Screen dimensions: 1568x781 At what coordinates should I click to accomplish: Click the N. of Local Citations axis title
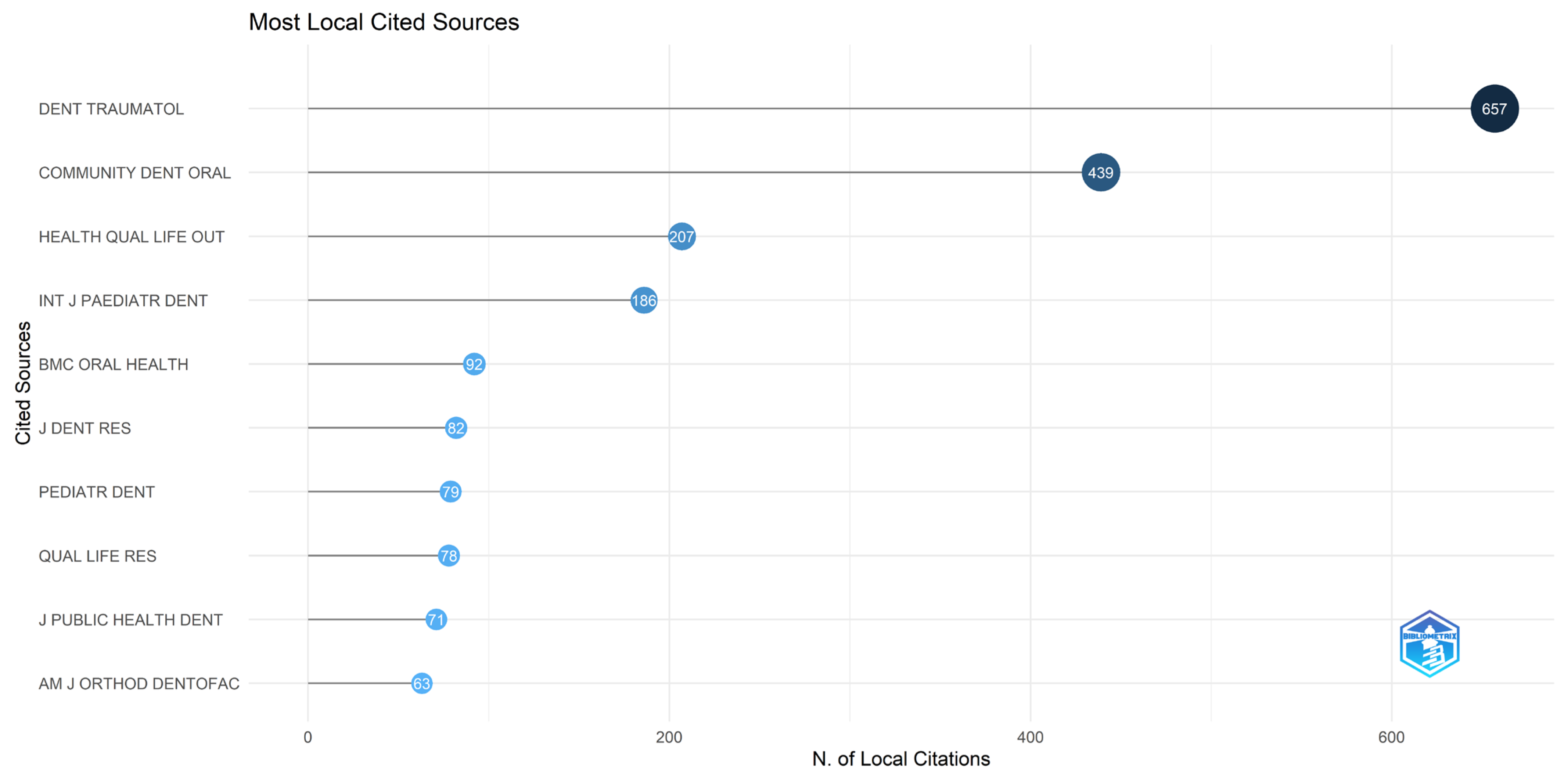901,759
